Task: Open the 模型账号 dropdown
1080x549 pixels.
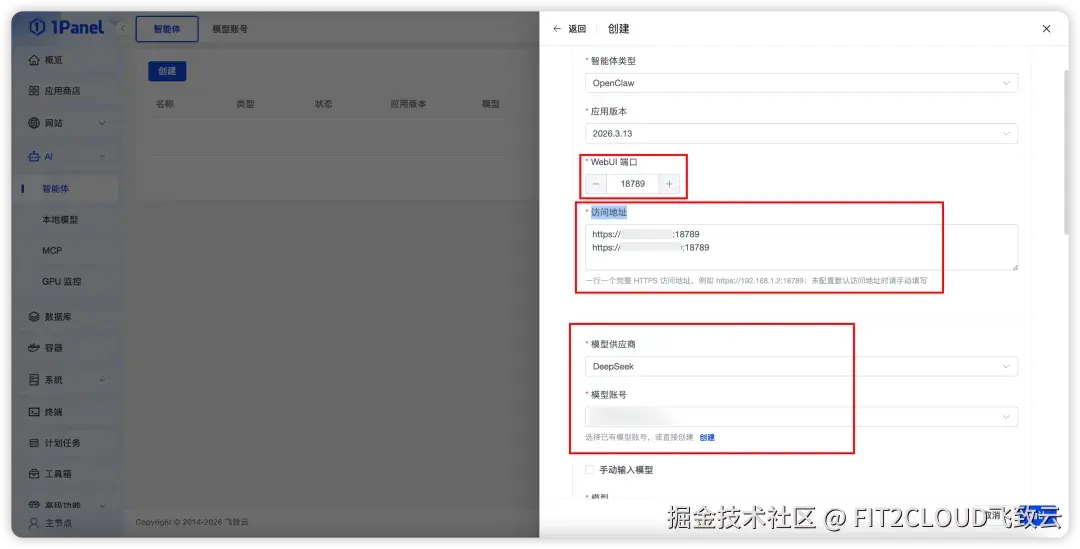Action: tap(801, 417)
